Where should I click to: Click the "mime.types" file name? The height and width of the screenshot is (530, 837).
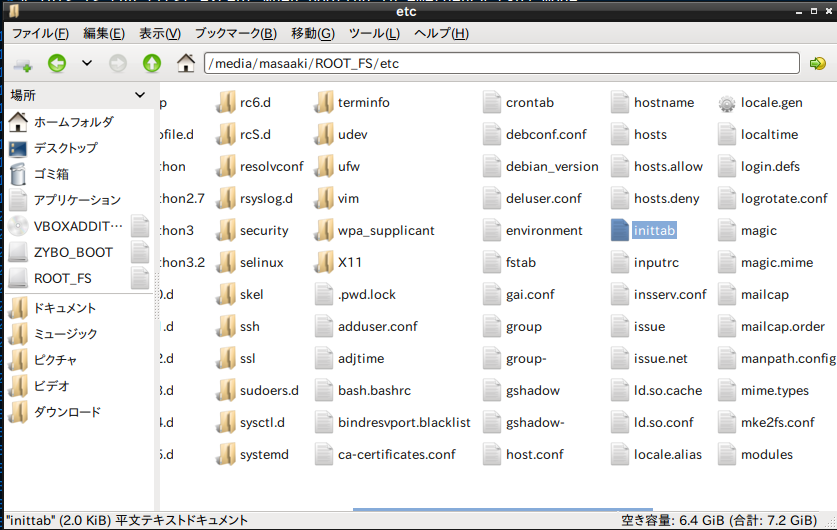(x=775, y=391)
